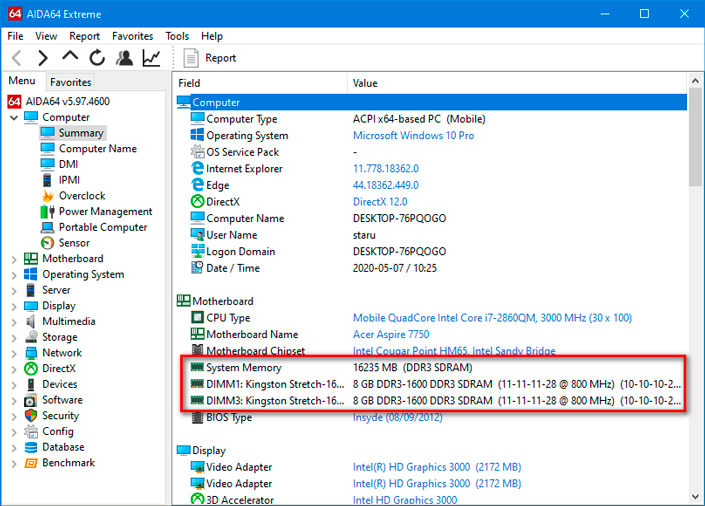Viewport: 705px width, 506px height.
Task: Open the DirectX 12.0 link
Action: (380, 202)
